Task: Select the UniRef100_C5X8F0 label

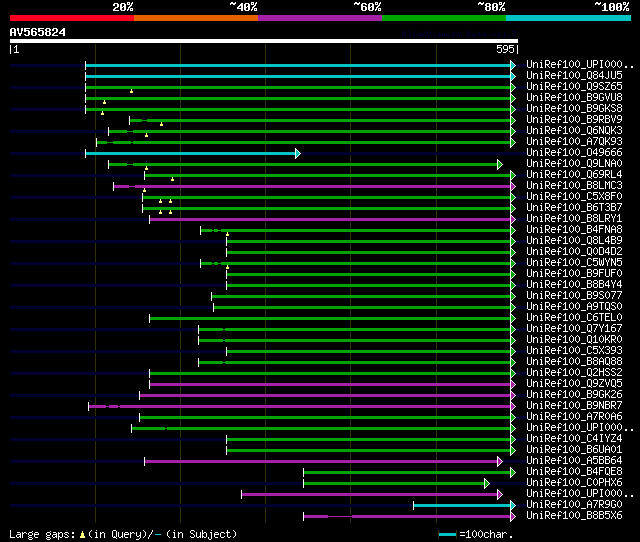Action: pyautogui.click(x=574, y=197)
